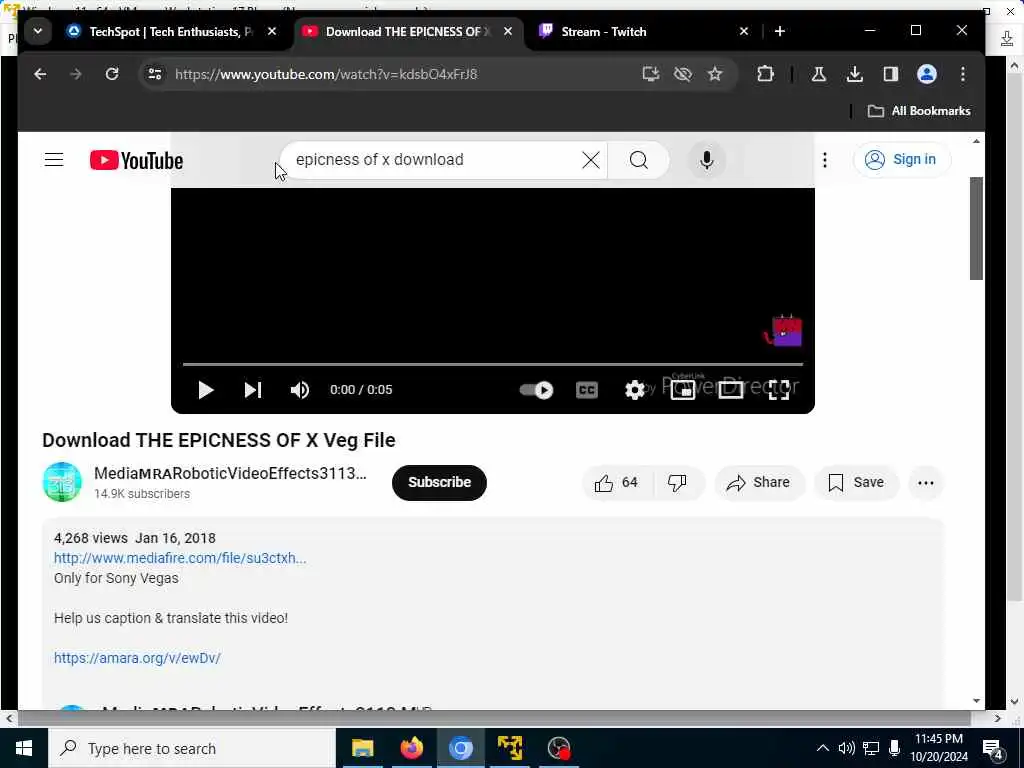The image size is (1024, 768).
Task: Start voice search with microphone
Action: pos(706,160)
